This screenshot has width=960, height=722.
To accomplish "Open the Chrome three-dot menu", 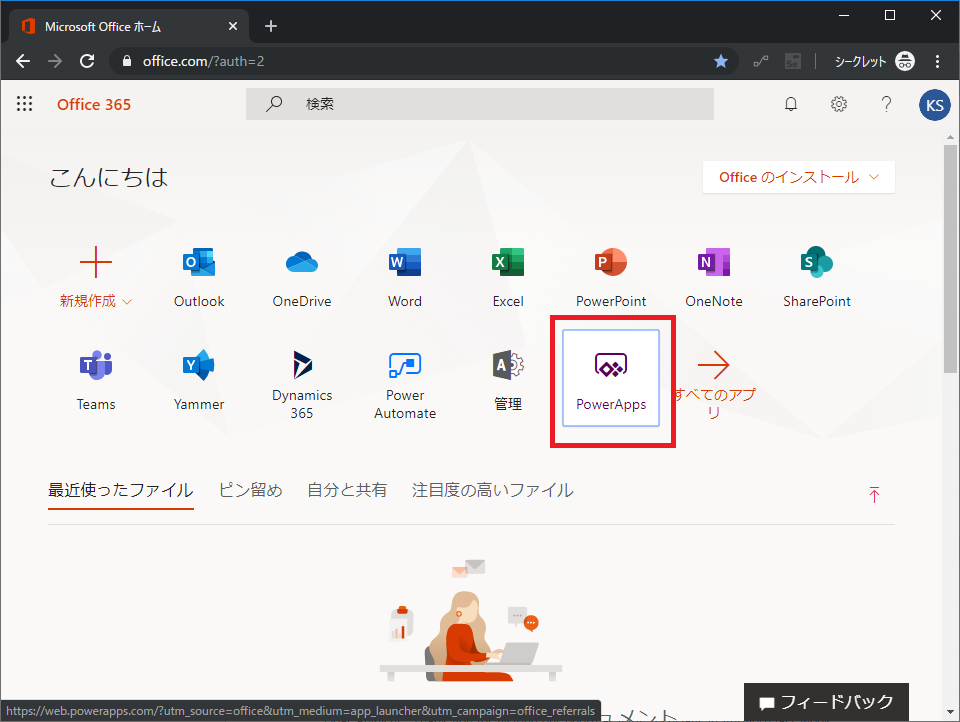I will pyautogui.click(x=937, y=61).
